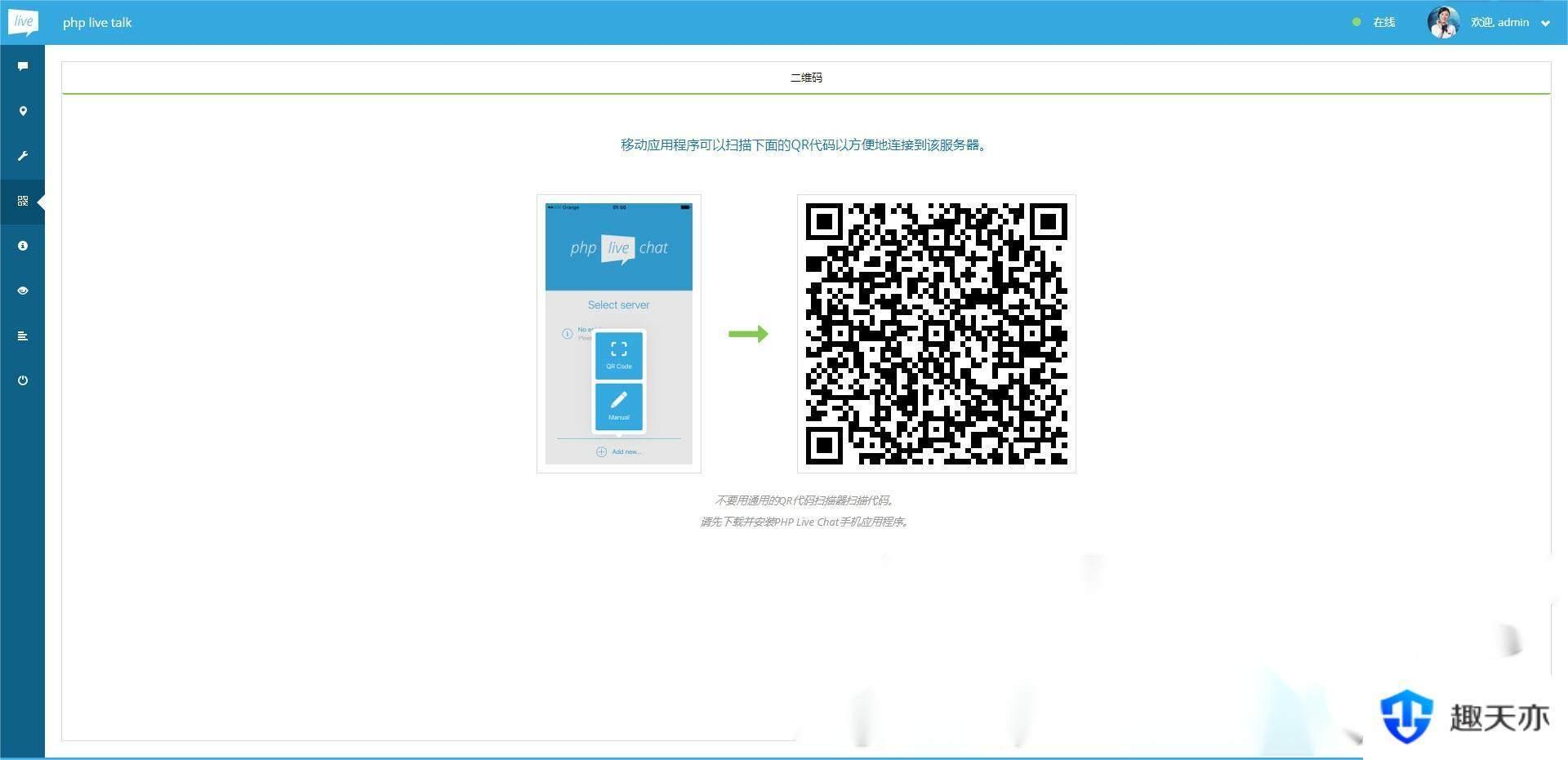The image size is (1568, 760).
Task: Click the 在线 status label
Action: [x=1384, y=22]
